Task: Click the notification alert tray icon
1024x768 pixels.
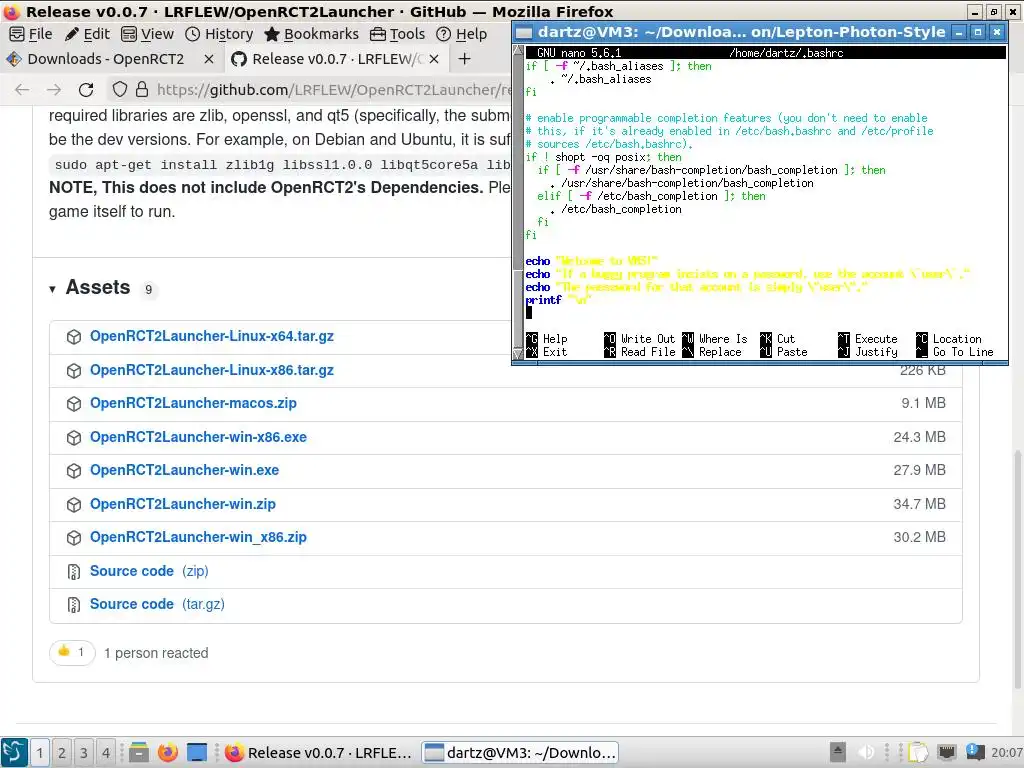Action: tap(975, 752)
